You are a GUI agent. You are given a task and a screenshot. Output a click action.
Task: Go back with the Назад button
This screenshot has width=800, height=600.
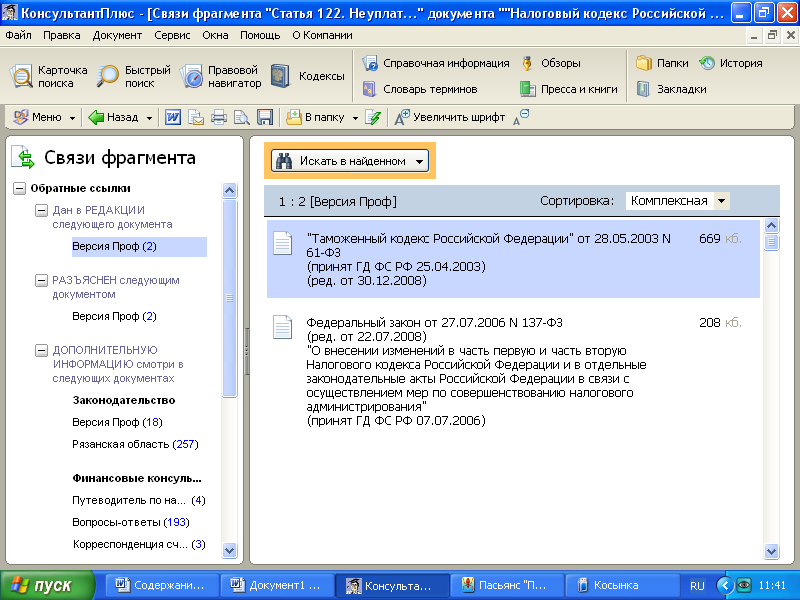click(113, 117)
